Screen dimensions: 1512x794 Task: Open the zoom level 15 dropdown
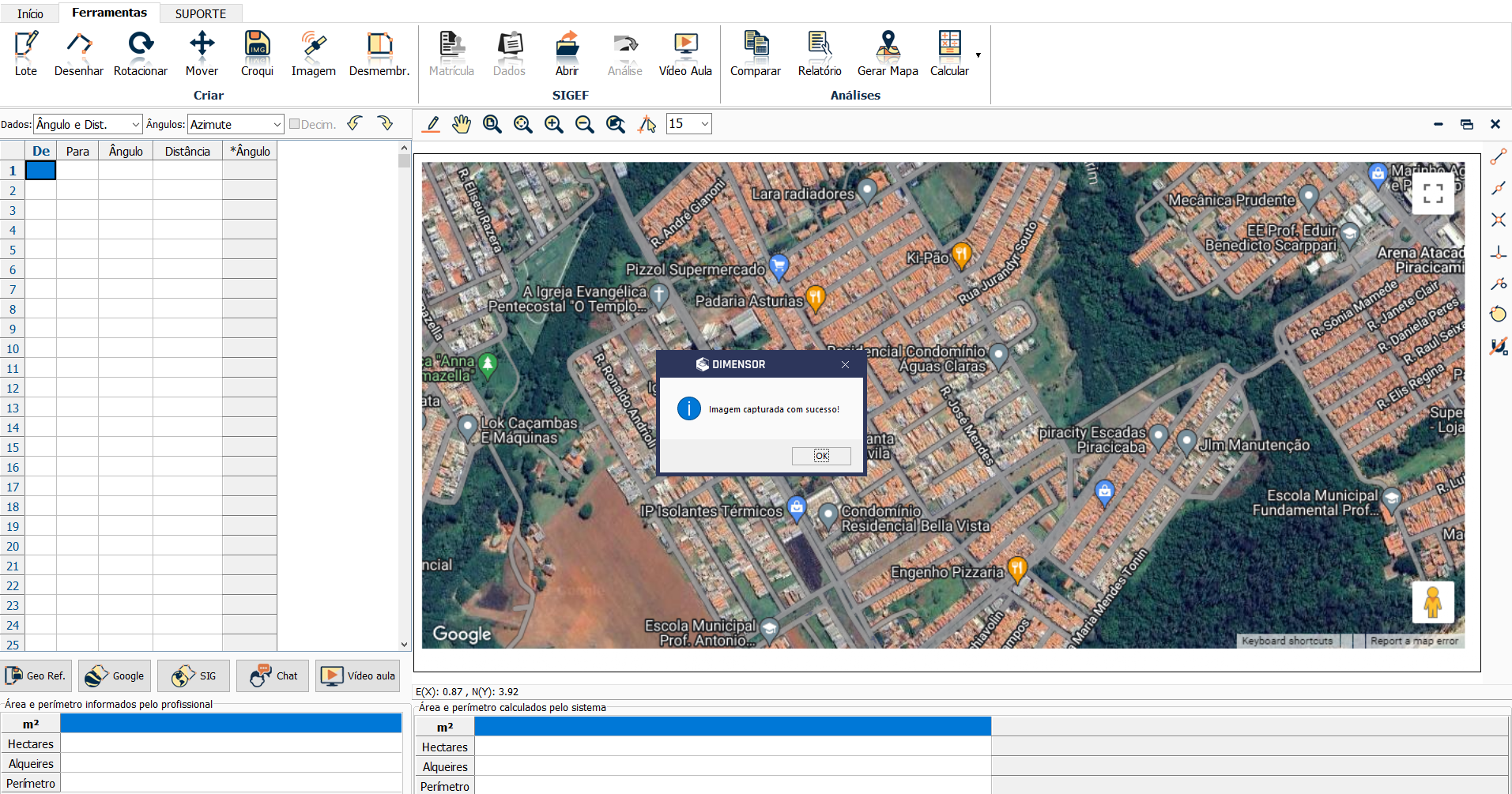tap(688, 124)
